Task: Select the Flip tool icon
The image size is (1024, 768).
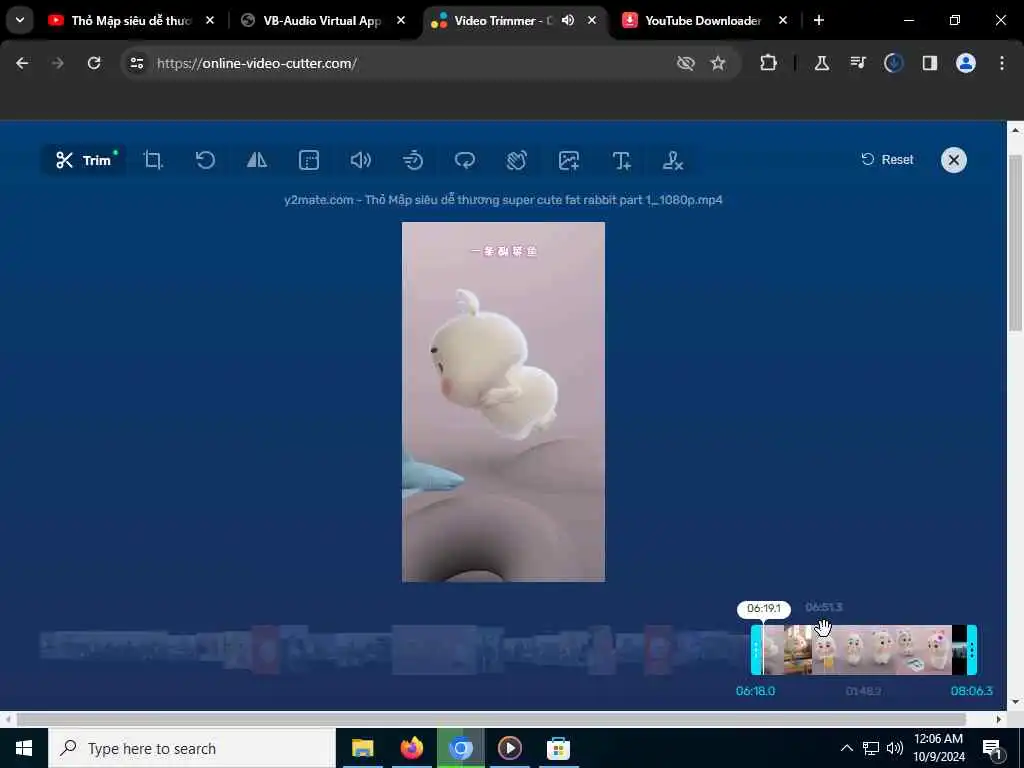Action: (257, 160)
